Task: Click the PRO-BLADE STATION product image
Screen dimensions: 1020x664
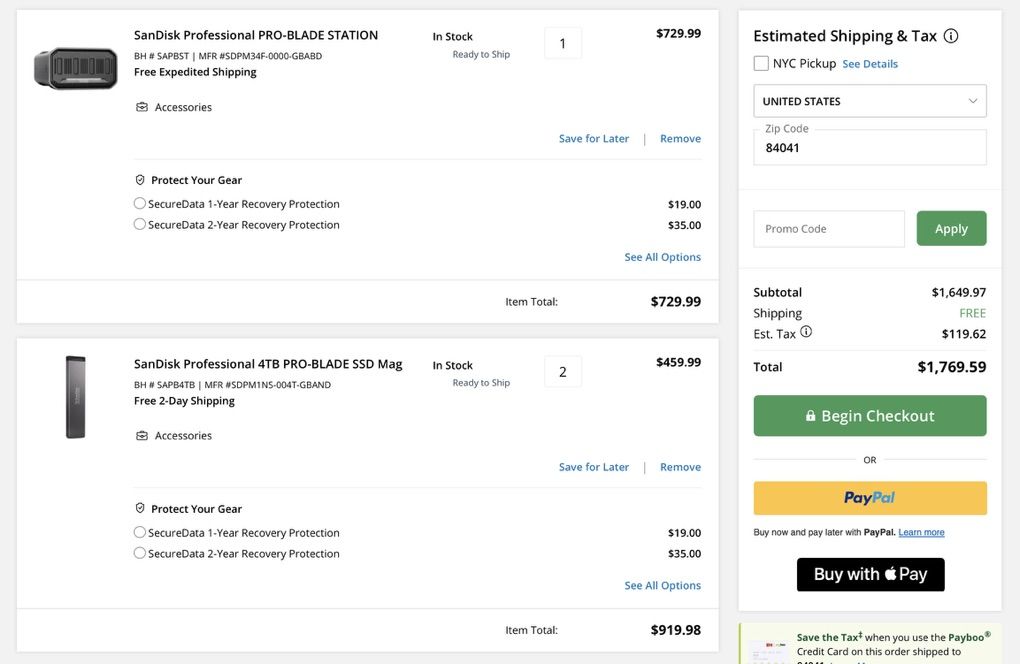Action: tap(75, 68)
